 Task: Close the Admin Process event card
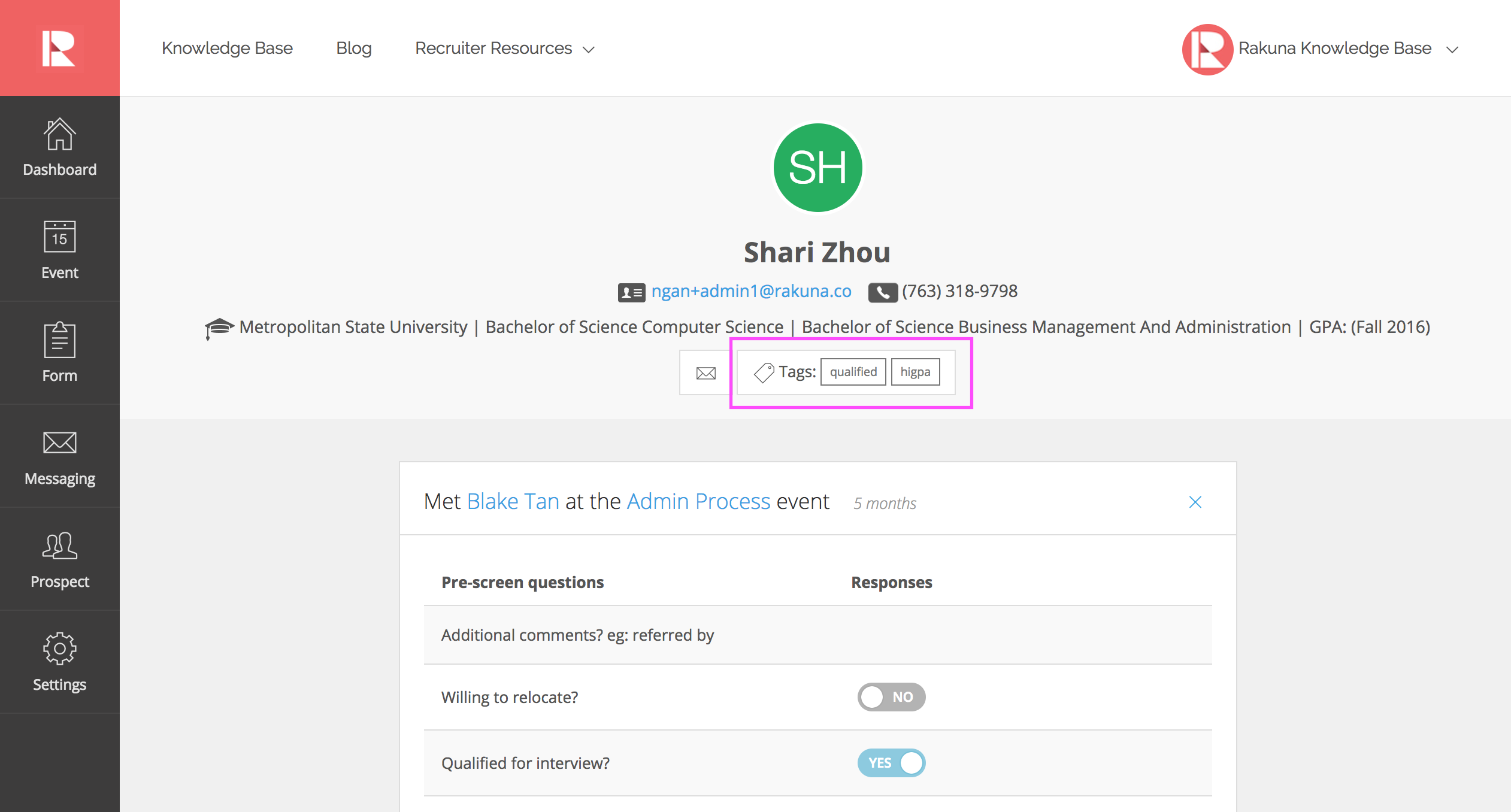(1195, 502)
